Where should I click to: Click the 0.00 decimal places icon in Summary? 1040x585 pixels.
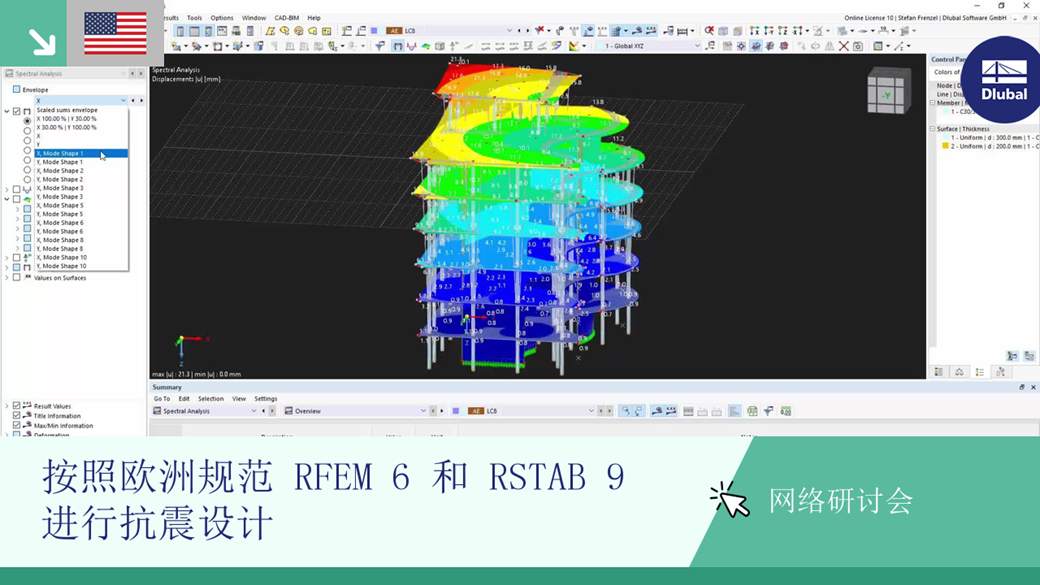click(x=785, y=411)
